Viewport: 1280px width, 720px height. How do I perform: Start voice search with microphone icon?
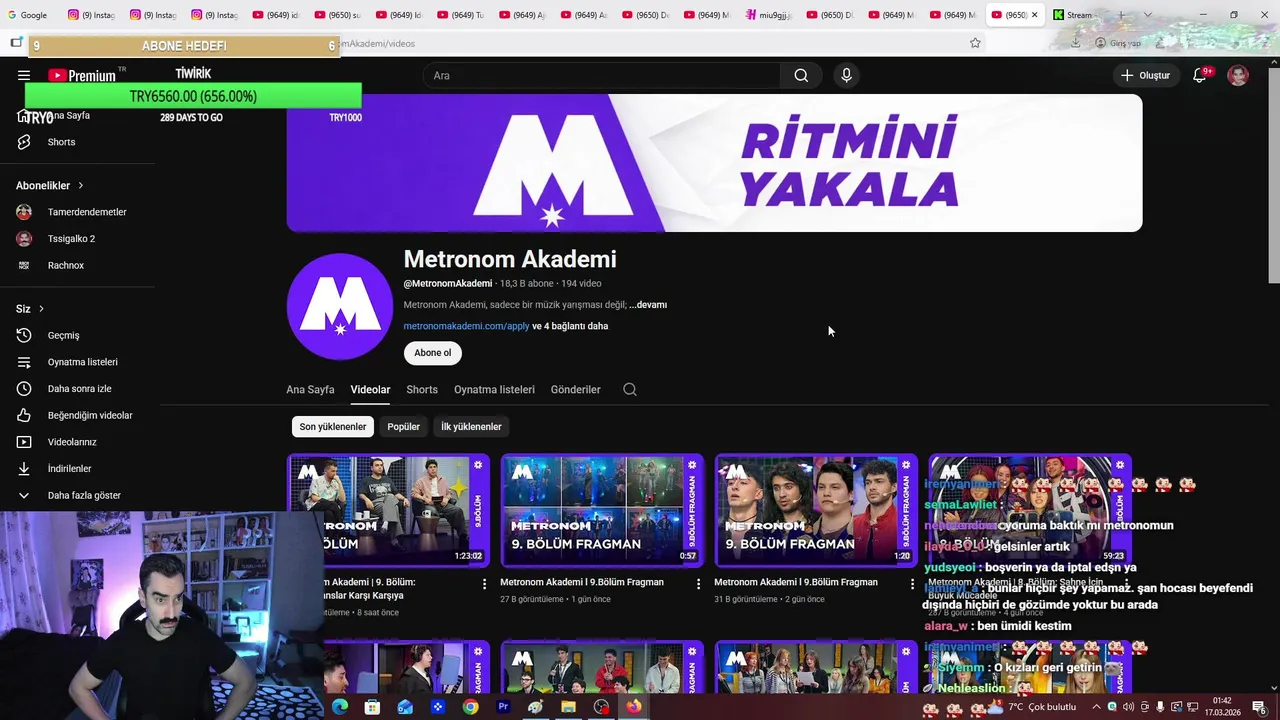[846, 75]
